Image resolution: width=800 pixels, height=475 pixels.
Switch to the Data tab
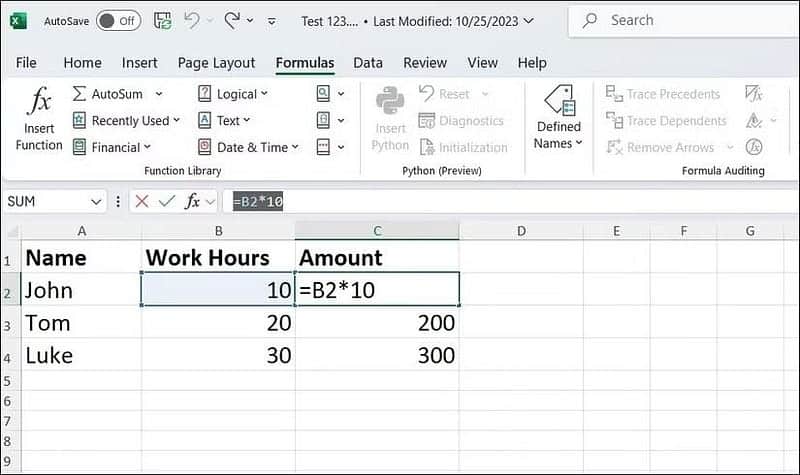[x=368, y=63]
